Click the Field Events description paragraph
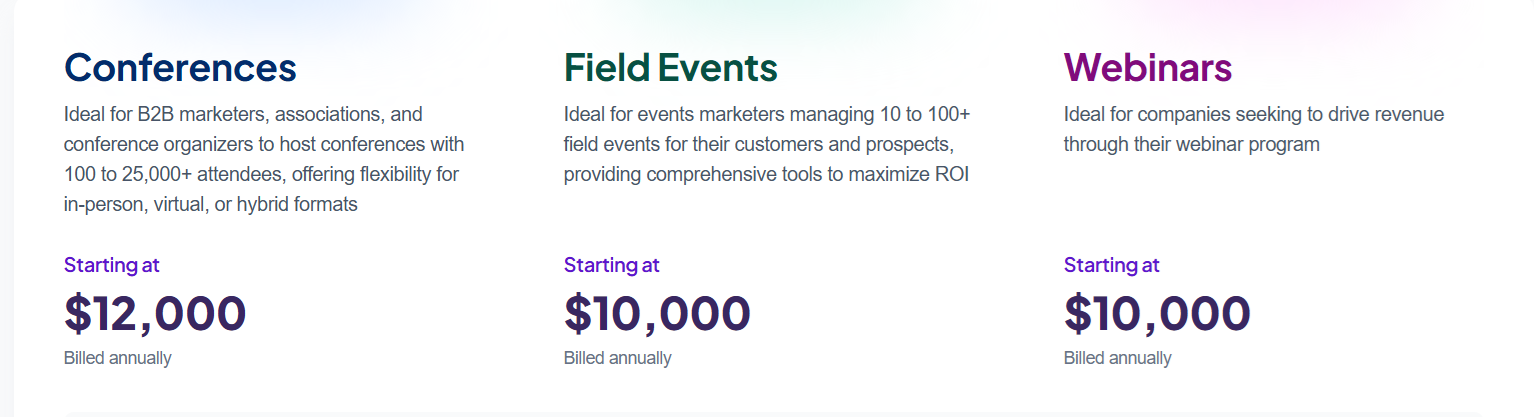 pyautogui.click(x=766, y=144)
